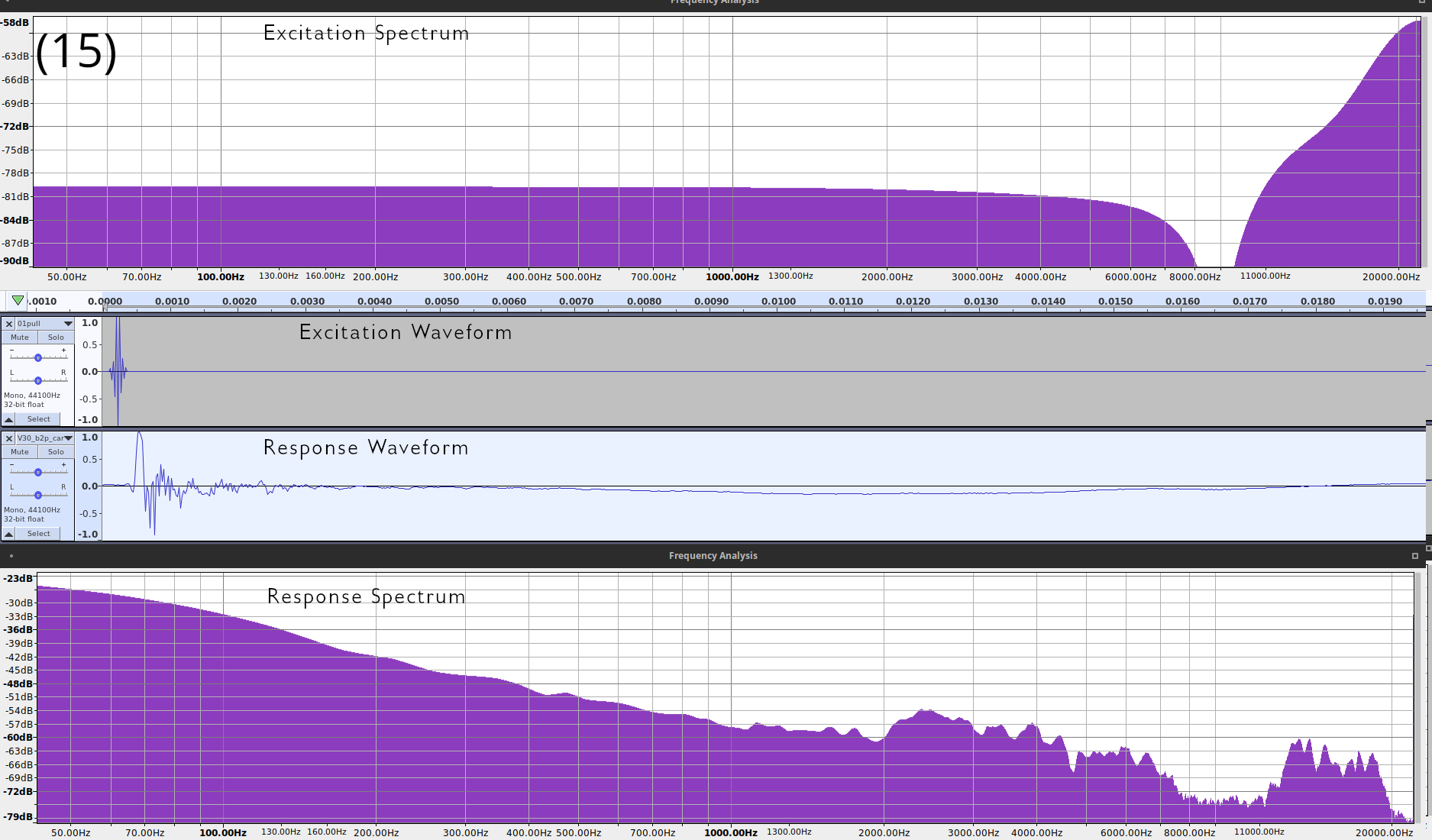This screenshot has height=840, width=1432.
Task: Collapse the 01pull track with its triangle button
Action: point(8,419)
